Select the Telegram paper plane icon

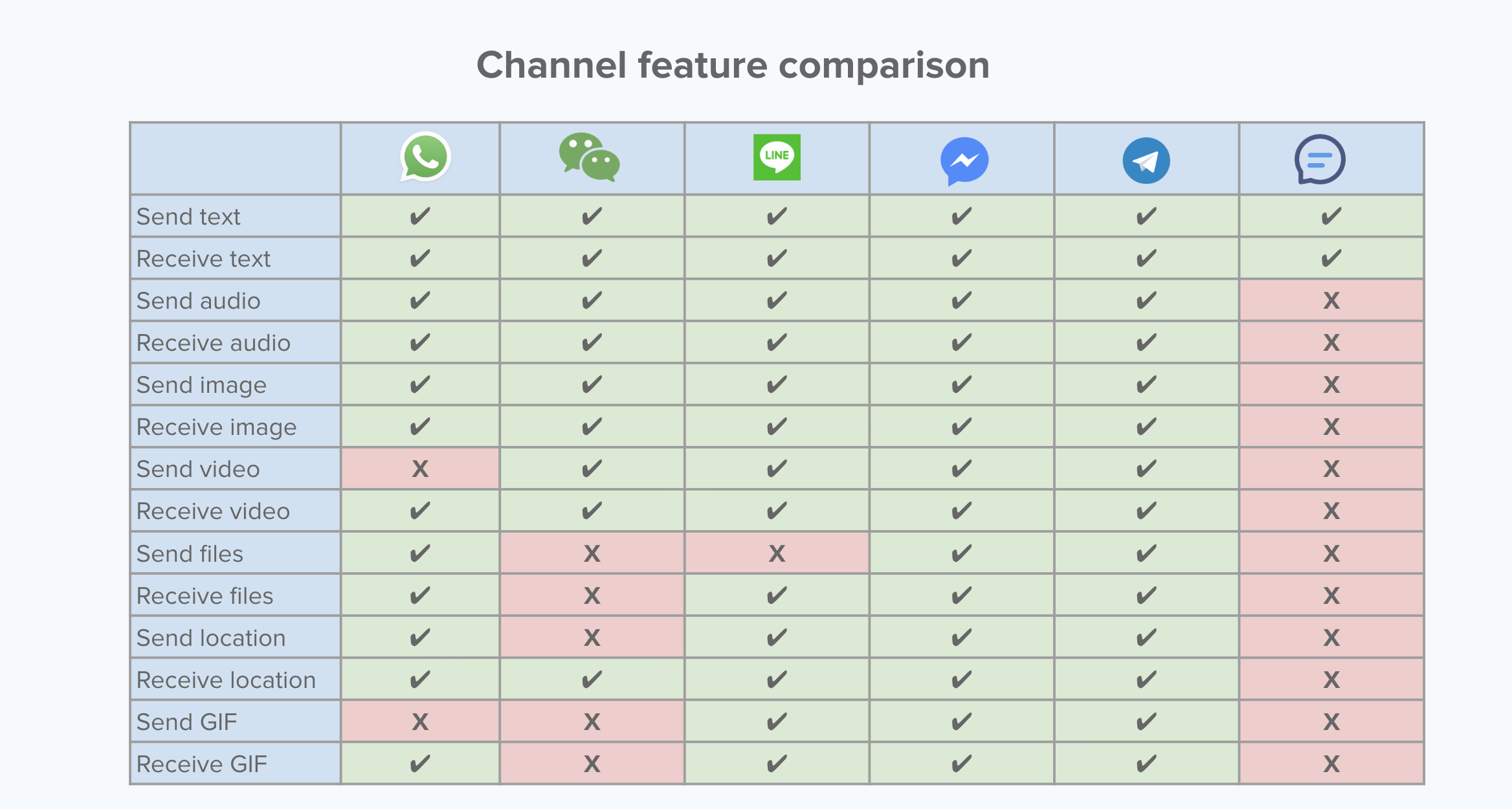(1146, 161)
